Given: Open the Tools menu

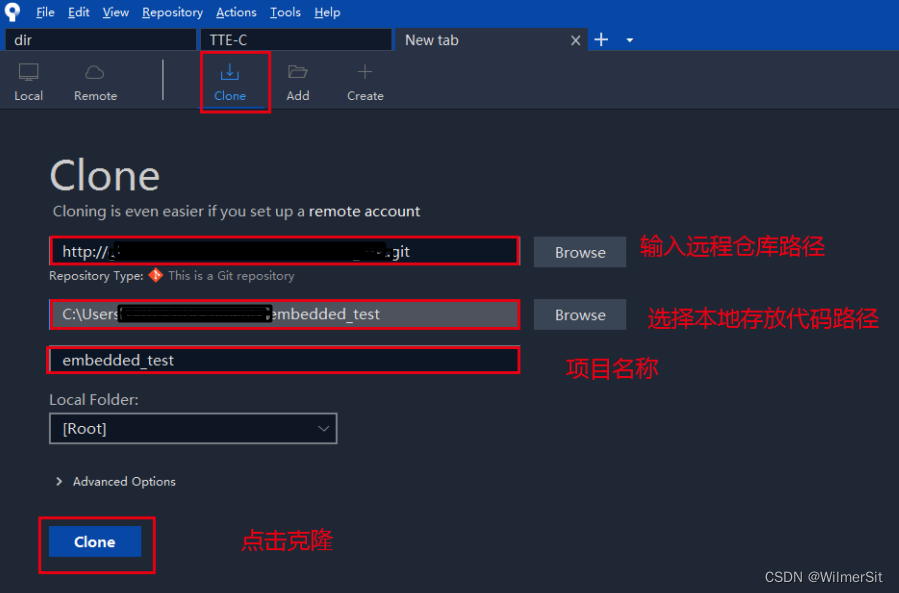Looking at the screenshot, I should point(285,12).
